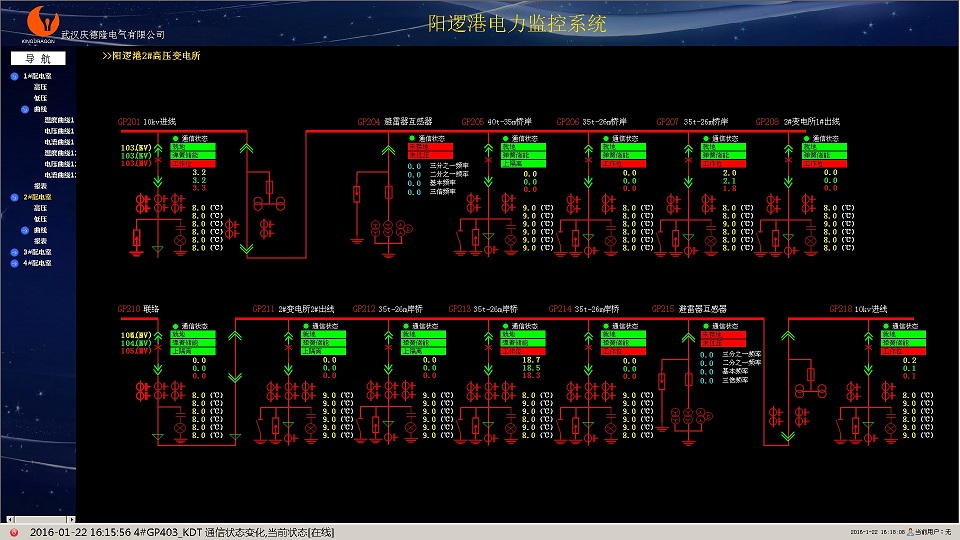The width and height of the screenshot is (960, 540).
Task: Select the GP207 indicator lamp symbol
Action: click(x=710, y=241)
